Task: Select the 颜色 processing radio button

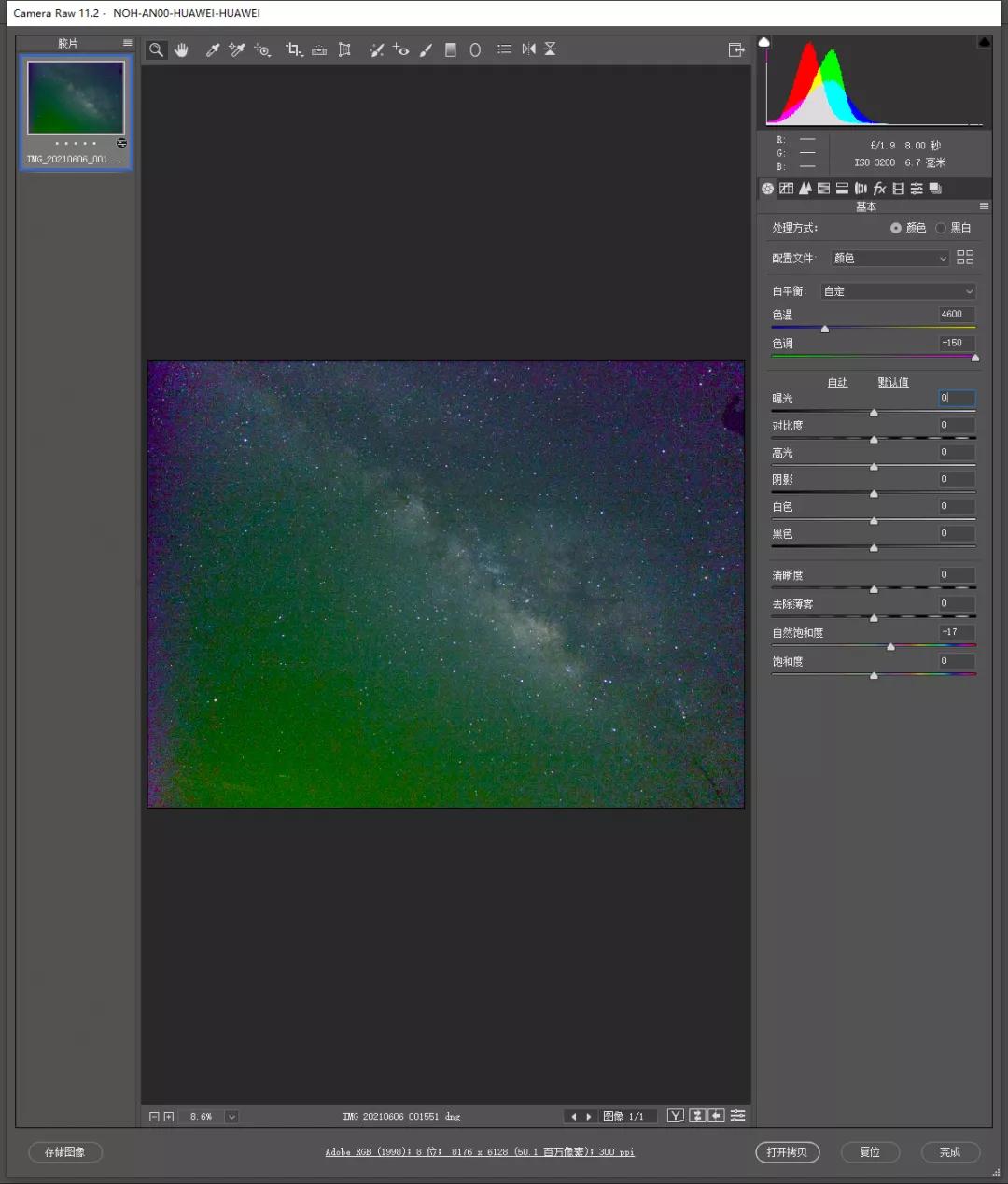Action: [x=896, y=228]
